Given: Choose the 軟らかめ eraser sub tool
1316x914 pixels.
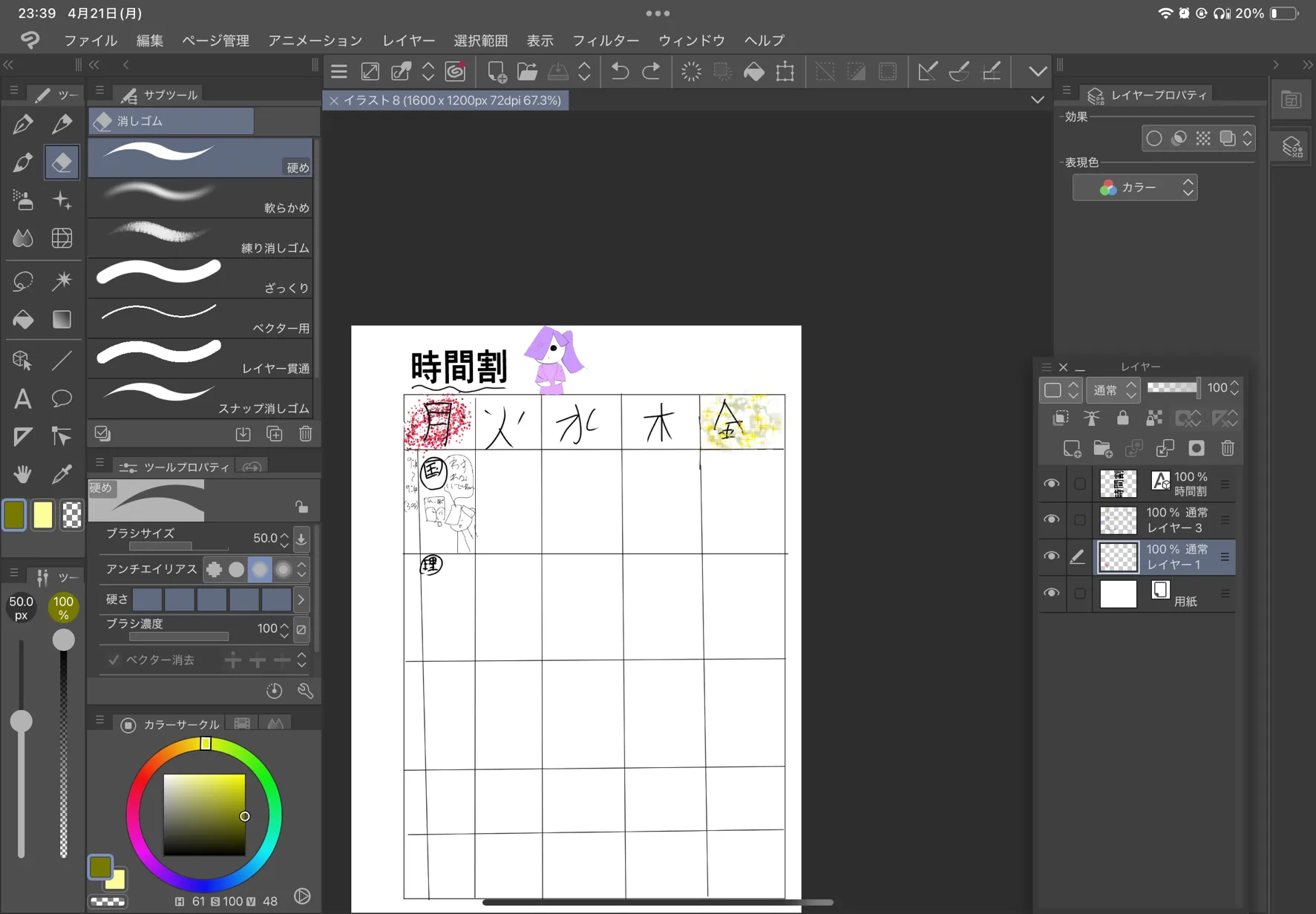Looking at the screenshot, I should [x=200, y=198].
